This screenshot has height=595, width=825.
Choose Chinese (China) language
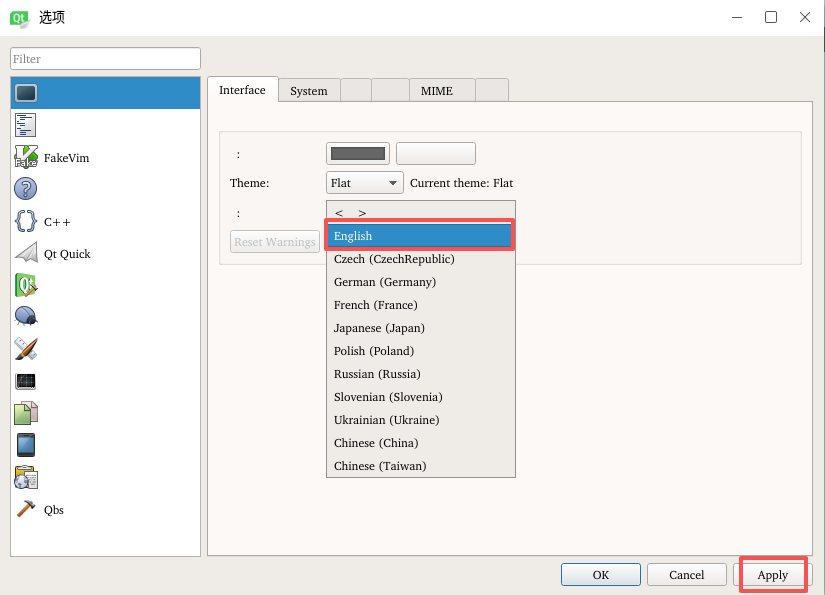[420, 443]
